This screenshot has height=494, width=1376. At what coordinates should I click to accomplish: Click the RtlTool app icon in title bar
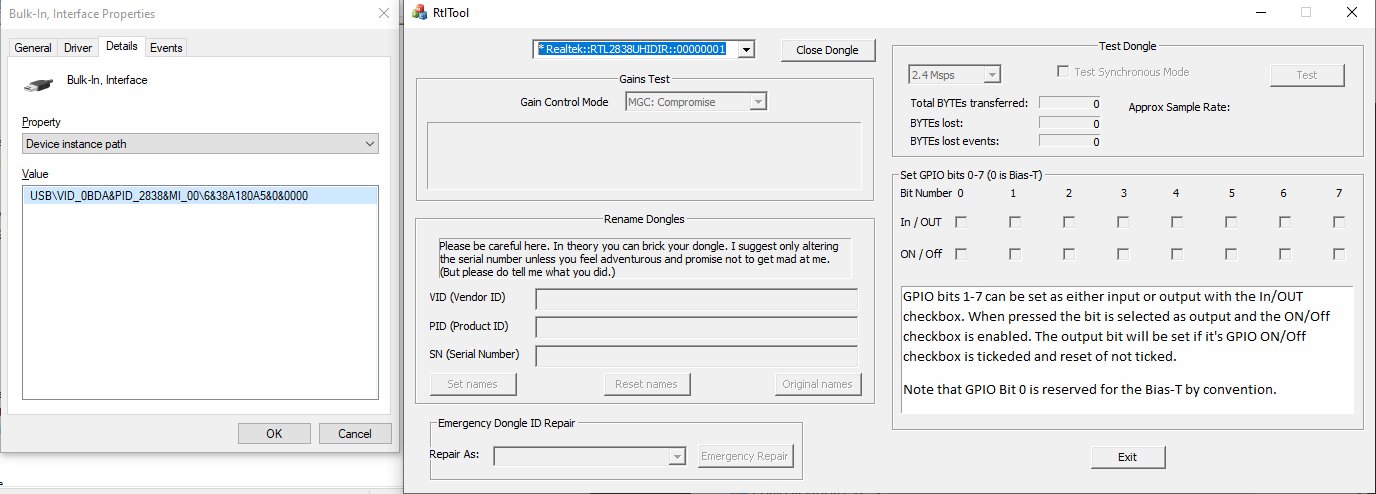[x=420, y=13]
